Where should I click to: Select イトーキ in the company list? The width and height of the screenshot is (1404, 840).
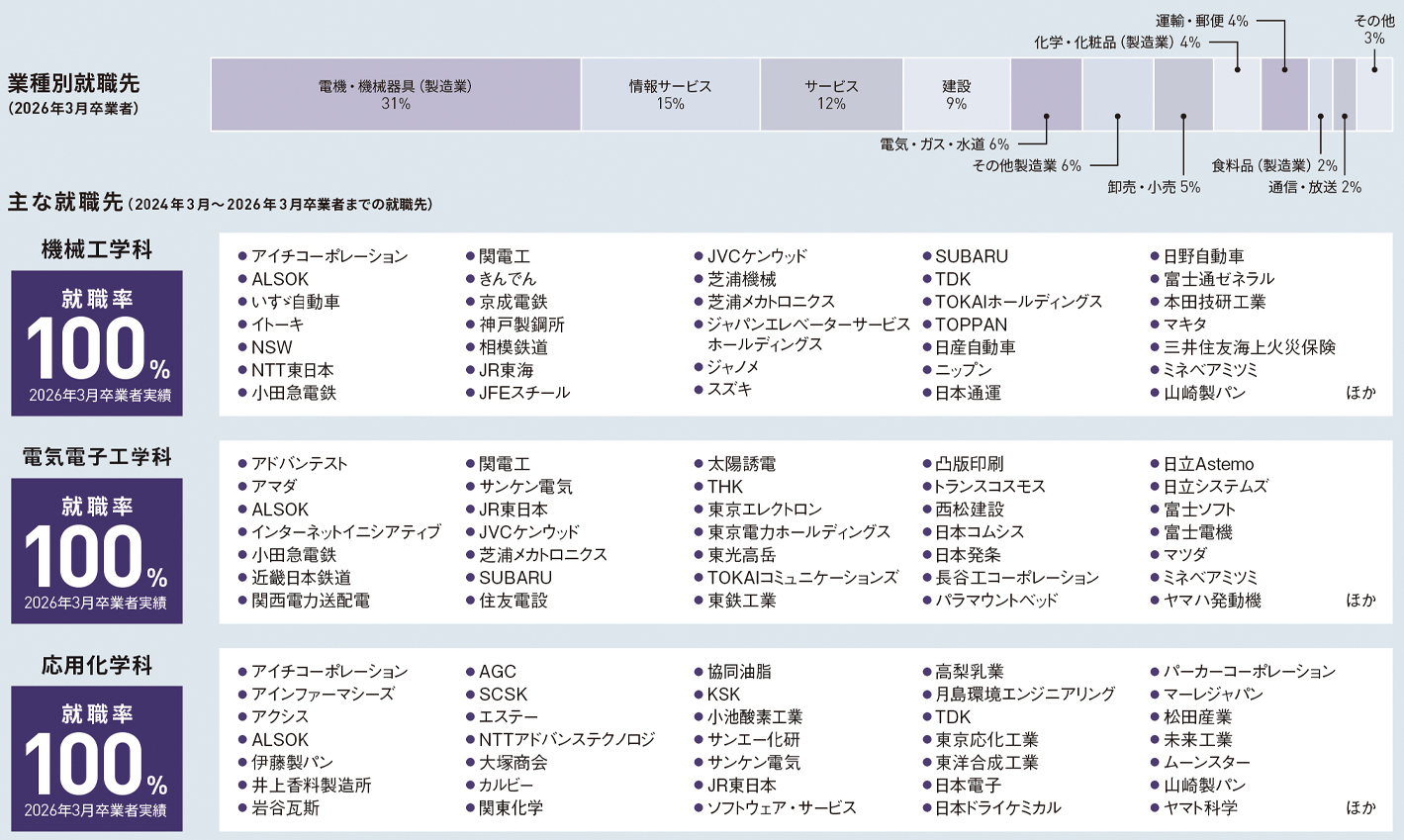[x=278, y=325]
